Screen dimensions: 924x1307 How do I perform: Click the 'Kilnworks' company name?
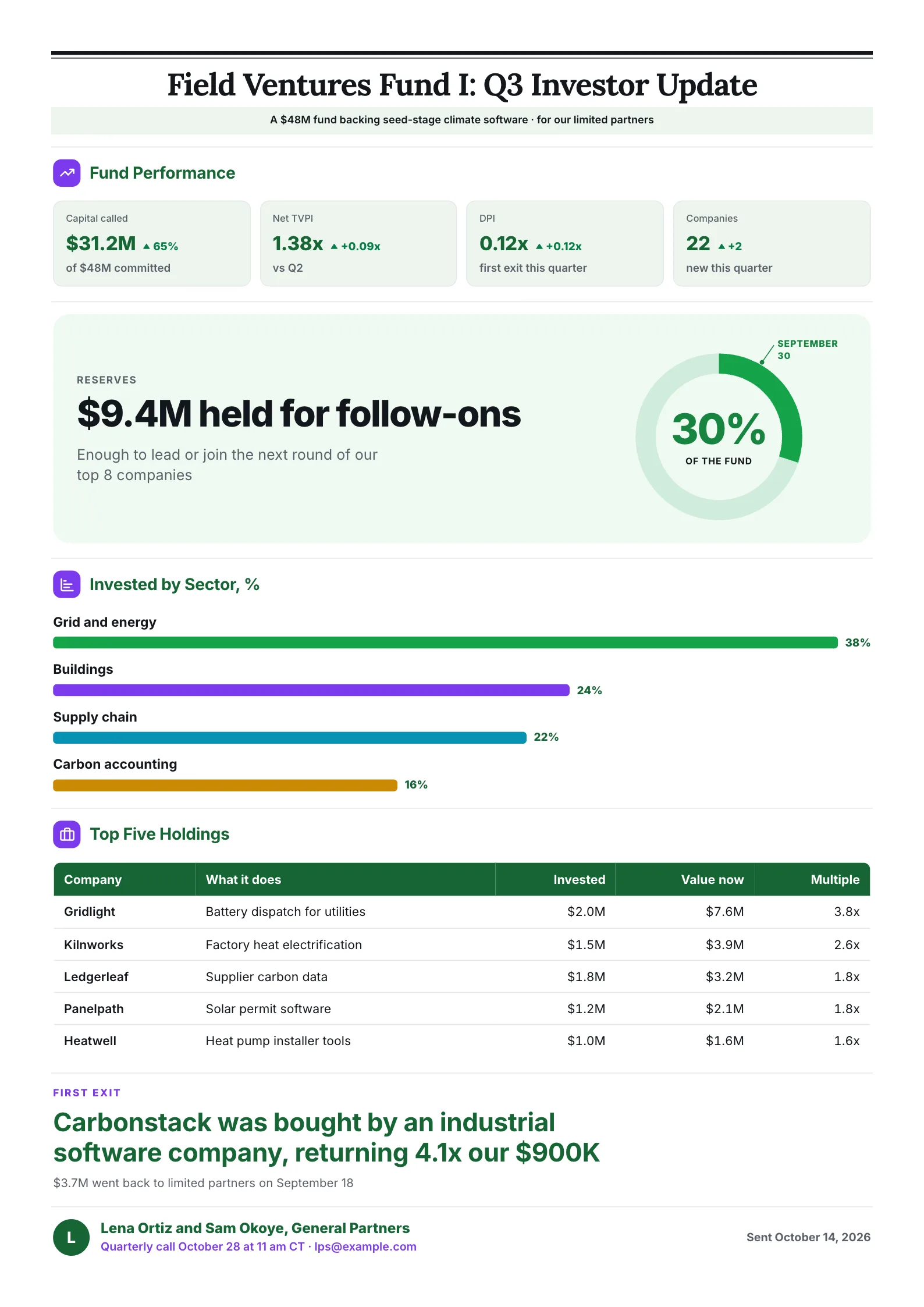[94, 944]
